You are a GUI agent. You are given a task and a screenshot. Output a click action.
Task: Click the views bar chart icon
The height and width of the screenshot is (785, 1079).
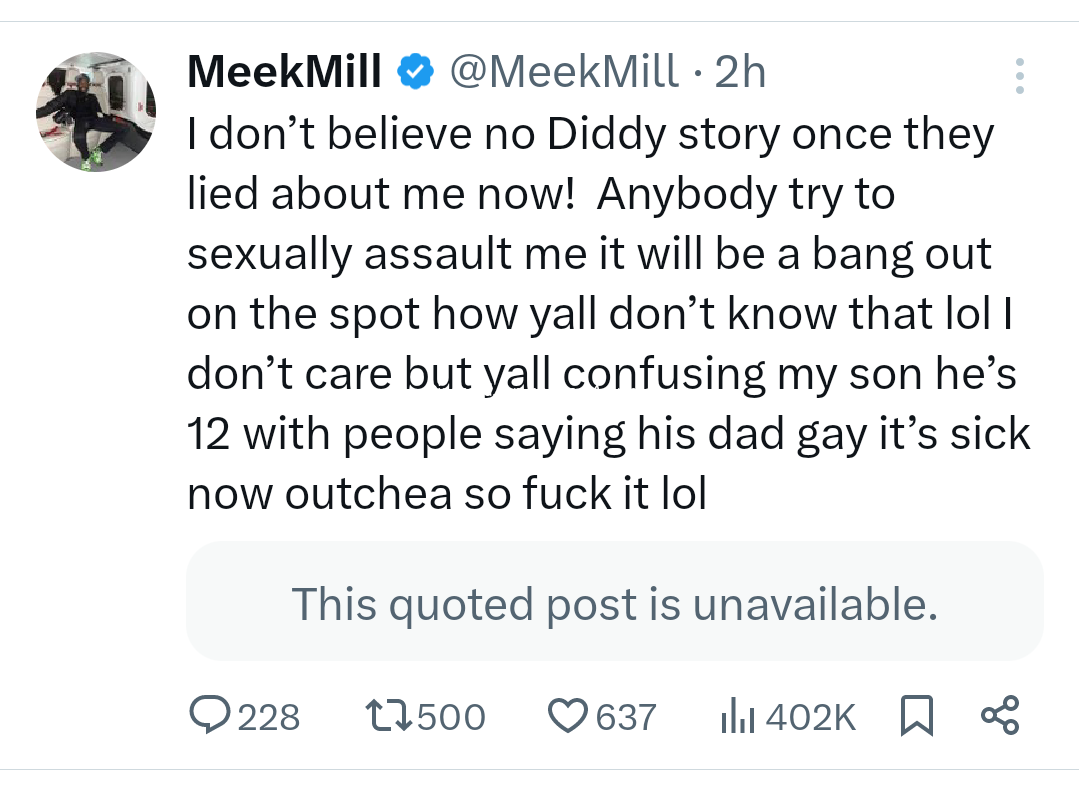[736, 716]
